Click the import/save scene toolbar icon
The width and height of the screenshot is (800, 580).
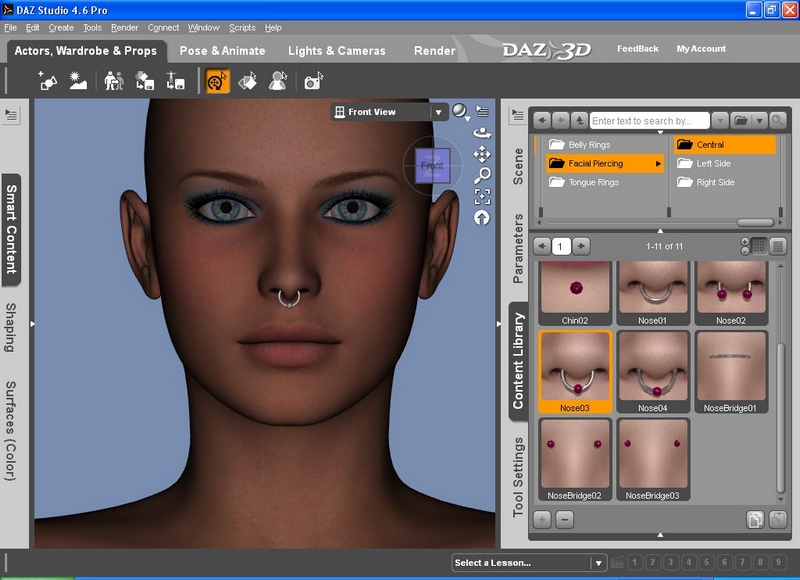[175, 81]
